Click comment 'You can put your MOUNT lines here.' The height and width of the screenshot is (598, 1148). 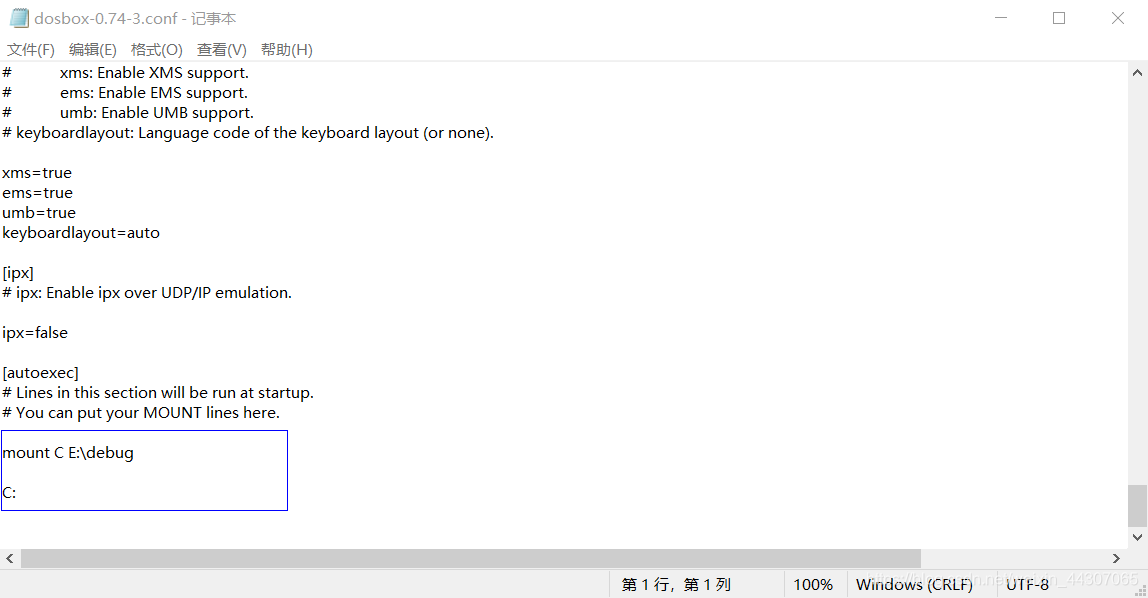click(141, 413)
